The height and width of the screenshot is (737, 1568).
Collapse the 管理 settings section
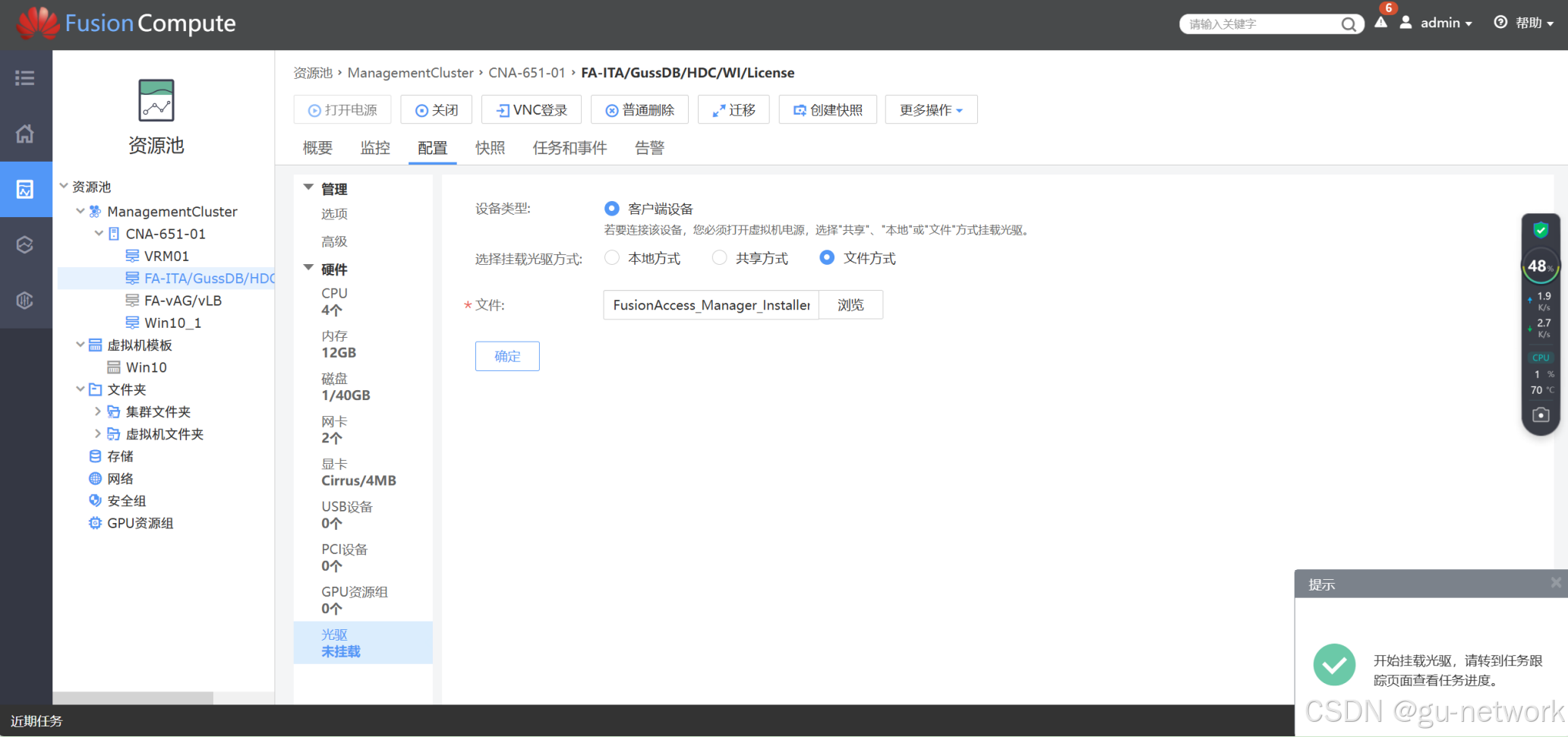click(x=308, y=187)
